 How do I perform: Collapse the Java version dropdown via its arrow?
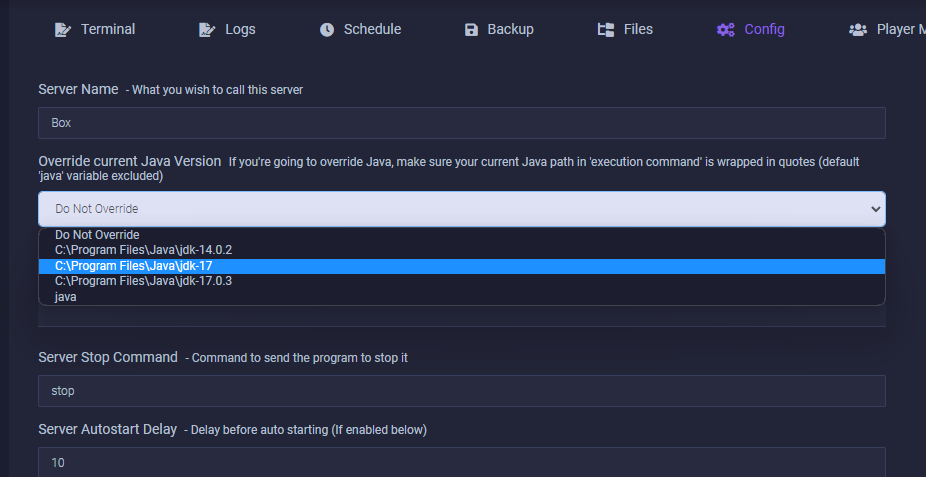click(x=876, y=209)
